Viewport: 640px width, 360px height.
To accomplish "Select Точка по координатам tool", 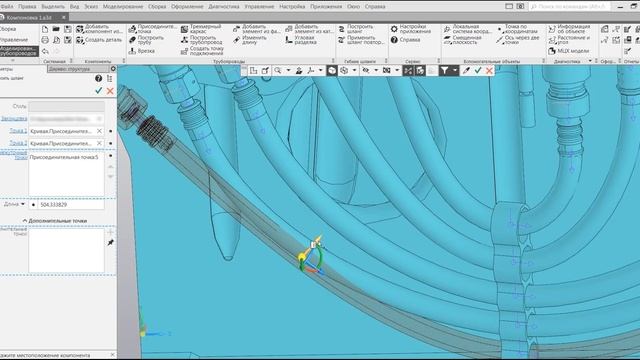I will pos(517,29).
